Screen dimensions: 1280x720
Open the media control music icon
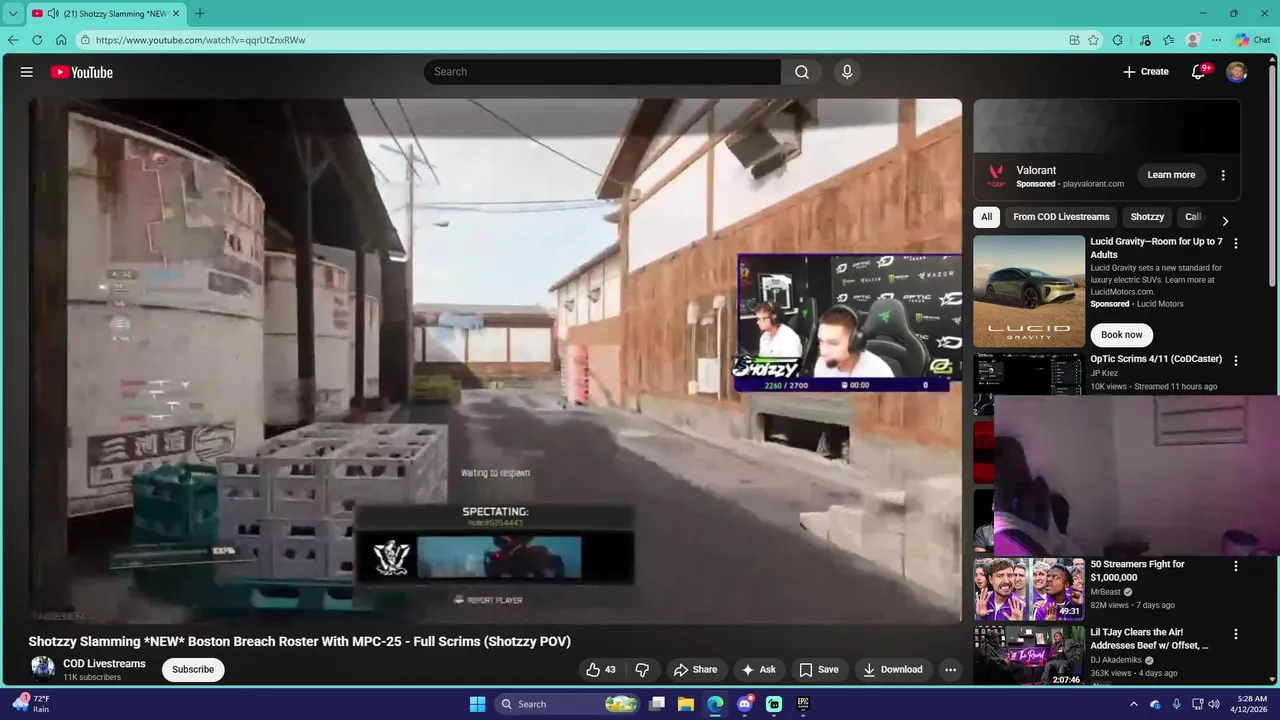[x=1145, y=40]
